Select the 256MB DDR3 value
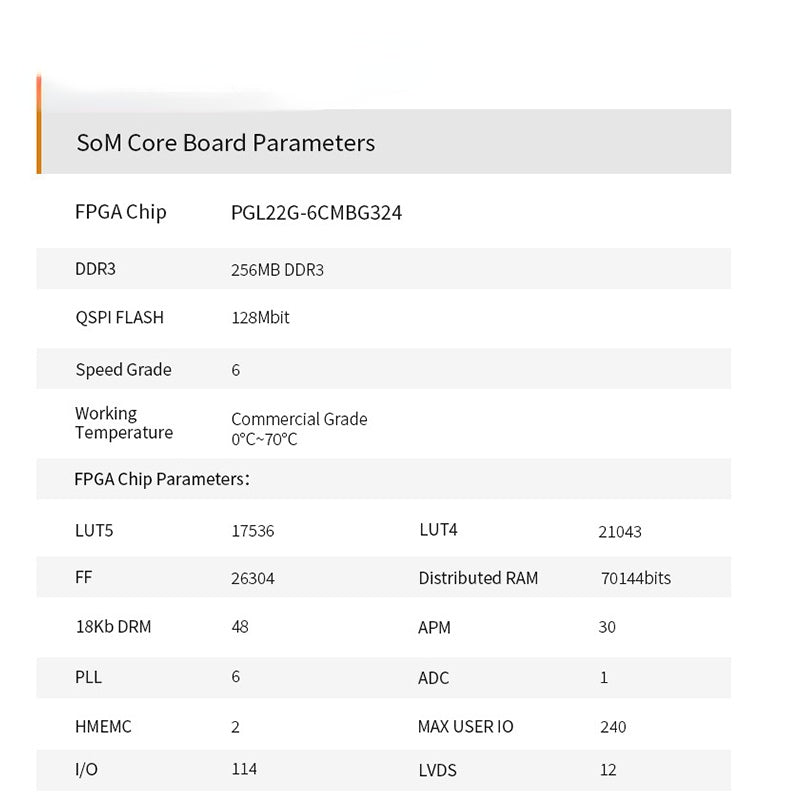 coord(277,270)
